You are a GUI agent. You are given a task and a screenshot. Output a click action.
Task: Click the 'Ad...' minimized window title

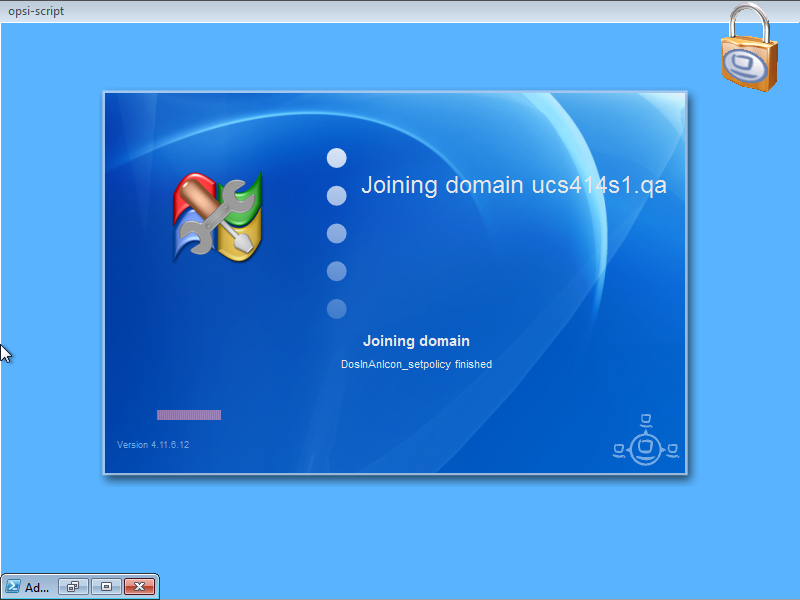tap(37, 587)
